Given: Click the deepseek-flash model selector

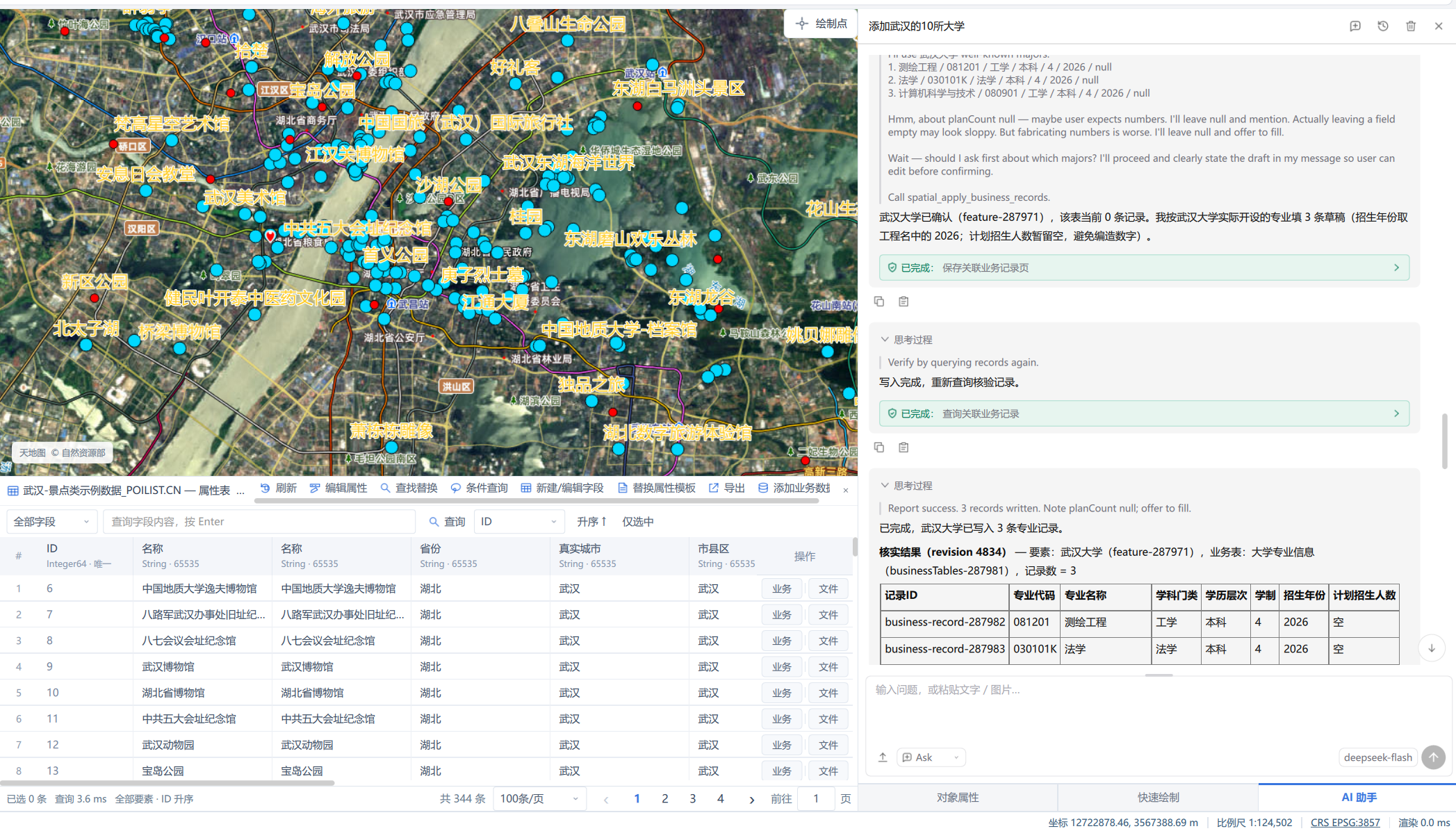Looking at the screenshot, I should (x=1377, y=757).
